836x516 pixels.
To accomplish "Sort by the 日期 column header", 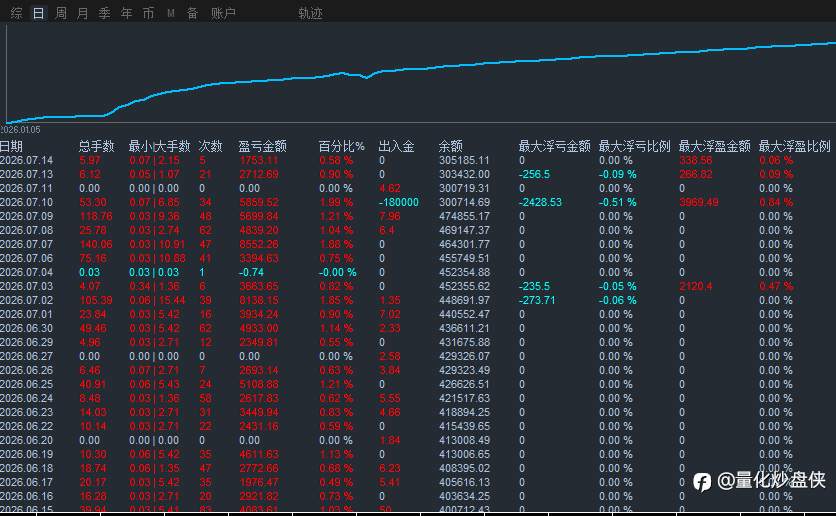I will tap(11, 146).
